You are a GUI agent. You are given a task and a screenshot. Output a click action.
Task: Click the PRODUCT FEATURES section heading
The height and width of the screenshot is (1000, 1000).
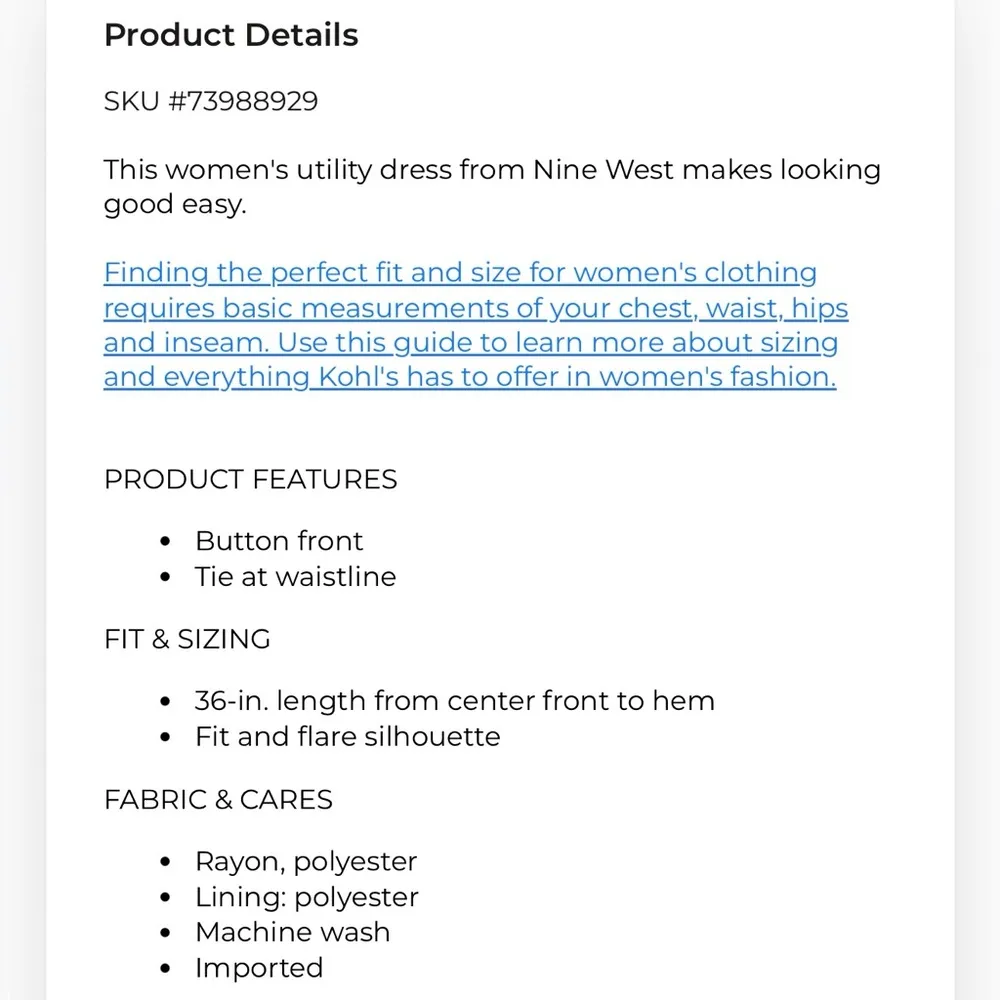click(250, 479)
